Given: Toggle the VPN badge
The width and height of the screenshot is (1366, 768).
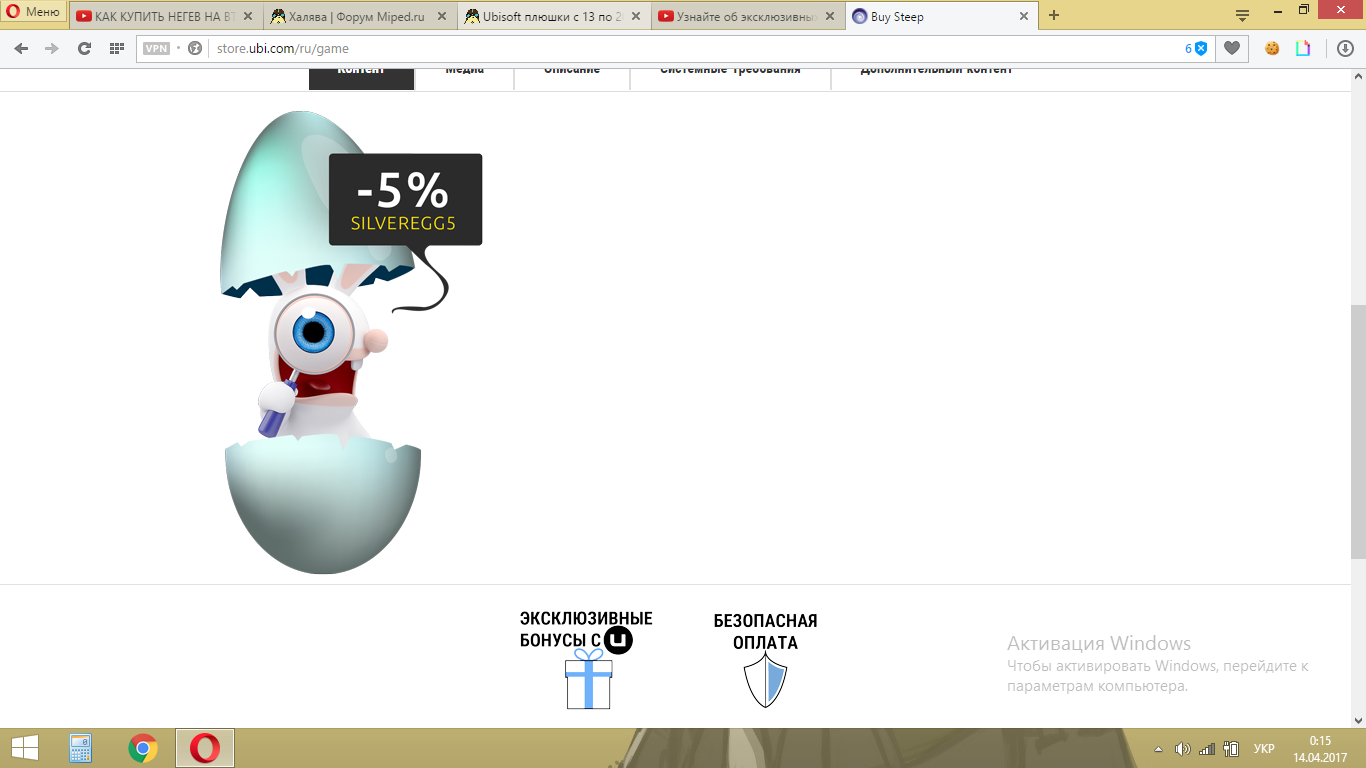Looking at the screenshot, I should click(x=157, y=48).
